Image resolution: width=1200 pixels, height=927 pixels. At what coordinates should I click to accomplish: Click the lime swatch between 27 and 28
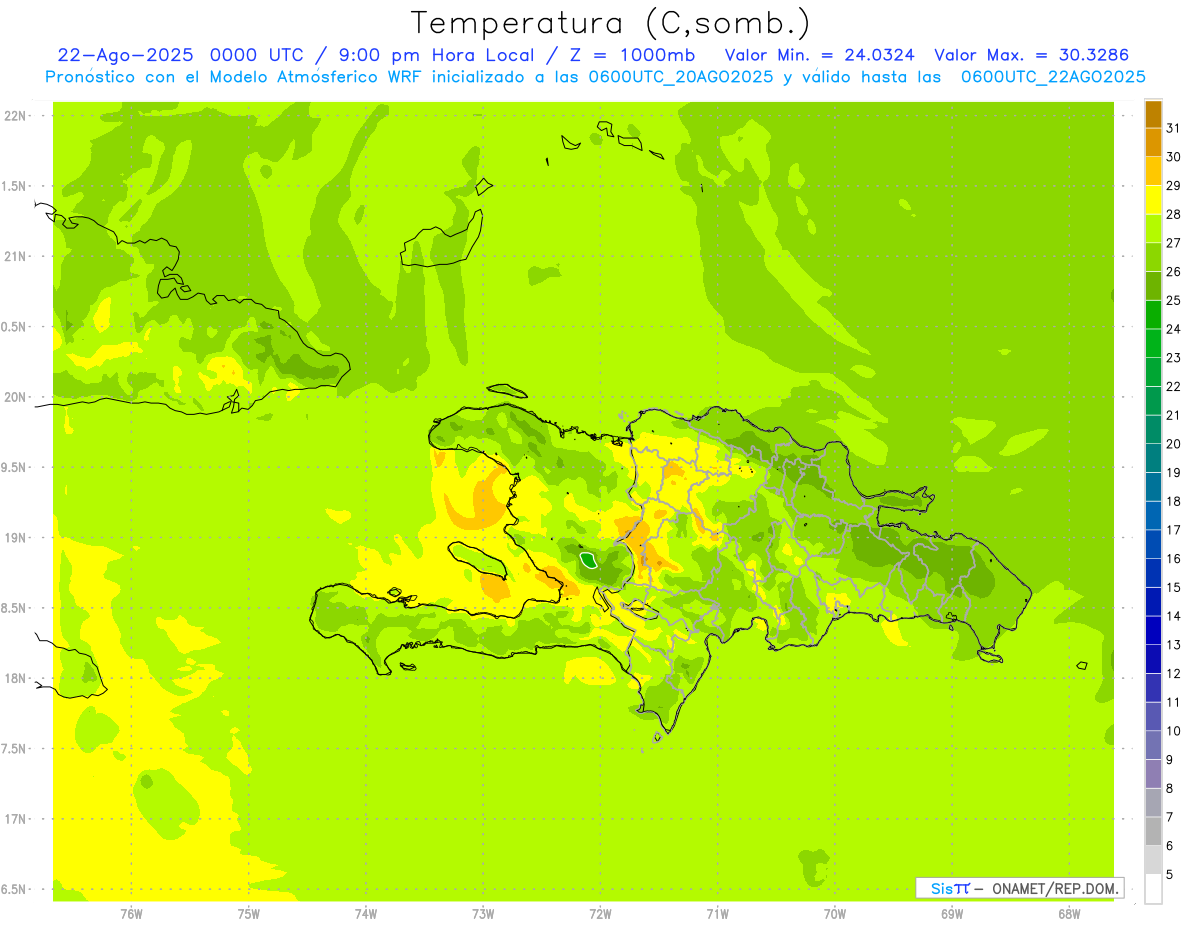tap(1153, 228)
